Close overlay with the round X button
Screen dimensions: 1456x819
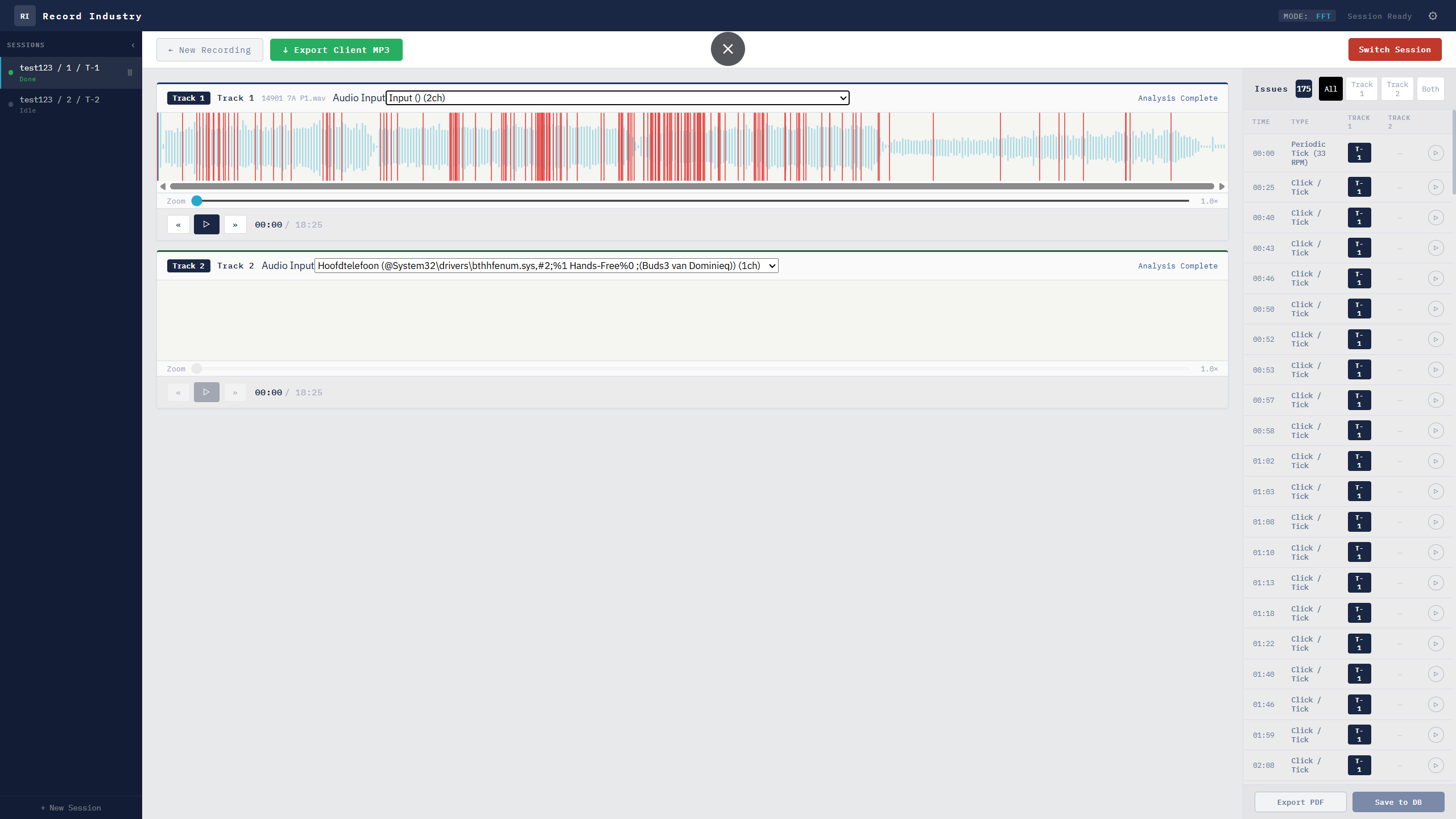click(x=727, y=49)
